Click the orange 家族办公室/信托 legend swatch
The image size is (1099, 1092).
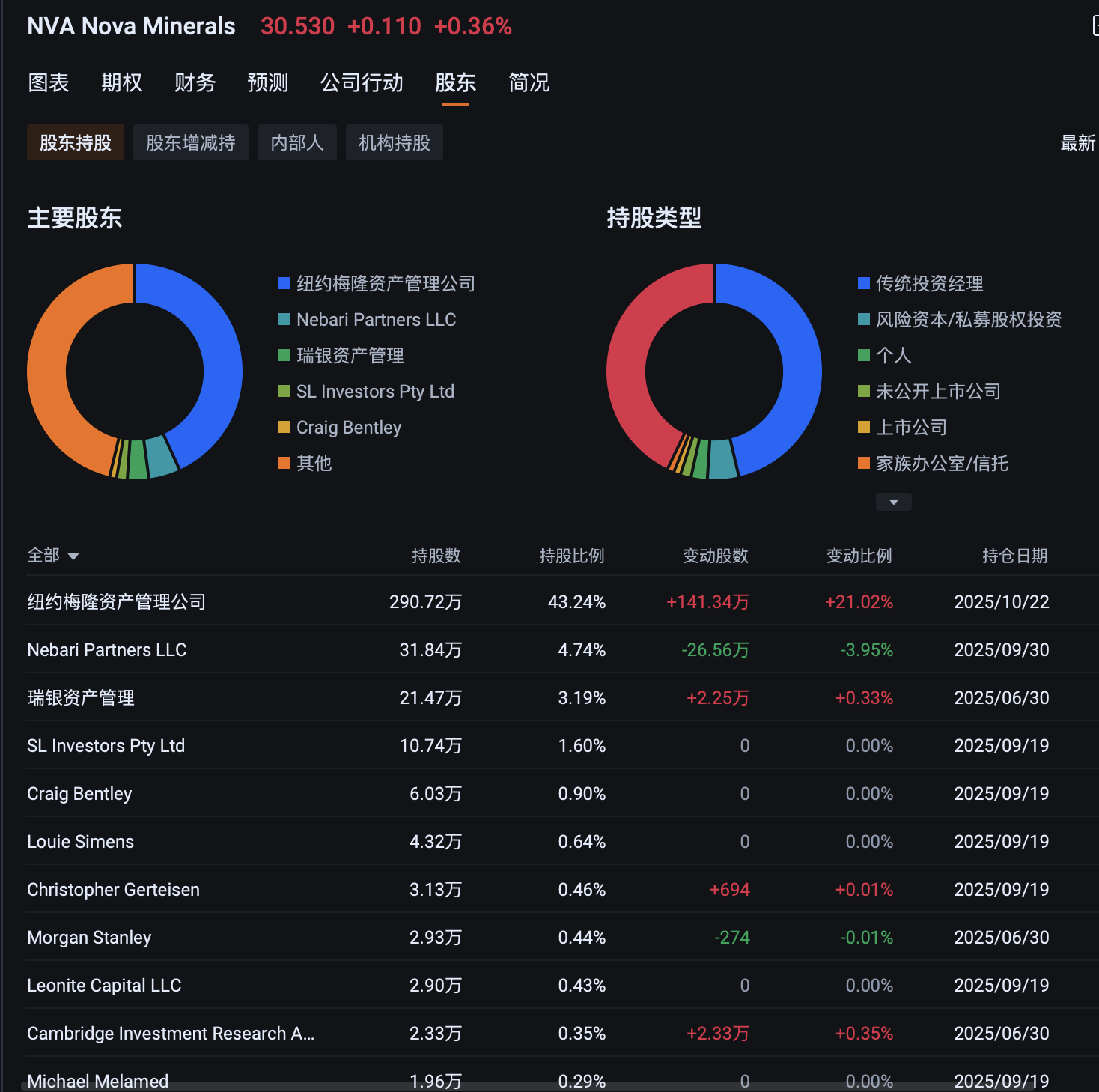click(864, 463)
